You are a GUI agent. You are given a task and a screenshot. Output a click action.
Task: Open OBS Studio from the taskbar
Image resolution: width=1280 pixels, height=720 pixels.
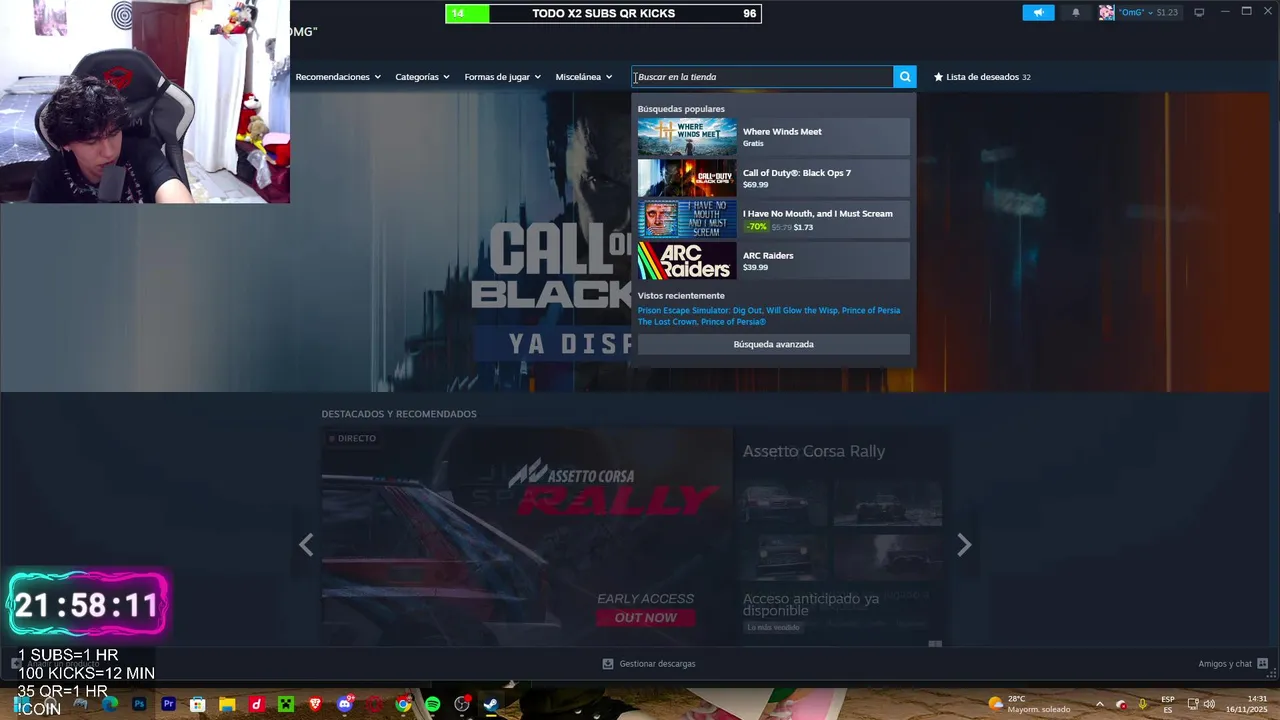click(462, 704)
